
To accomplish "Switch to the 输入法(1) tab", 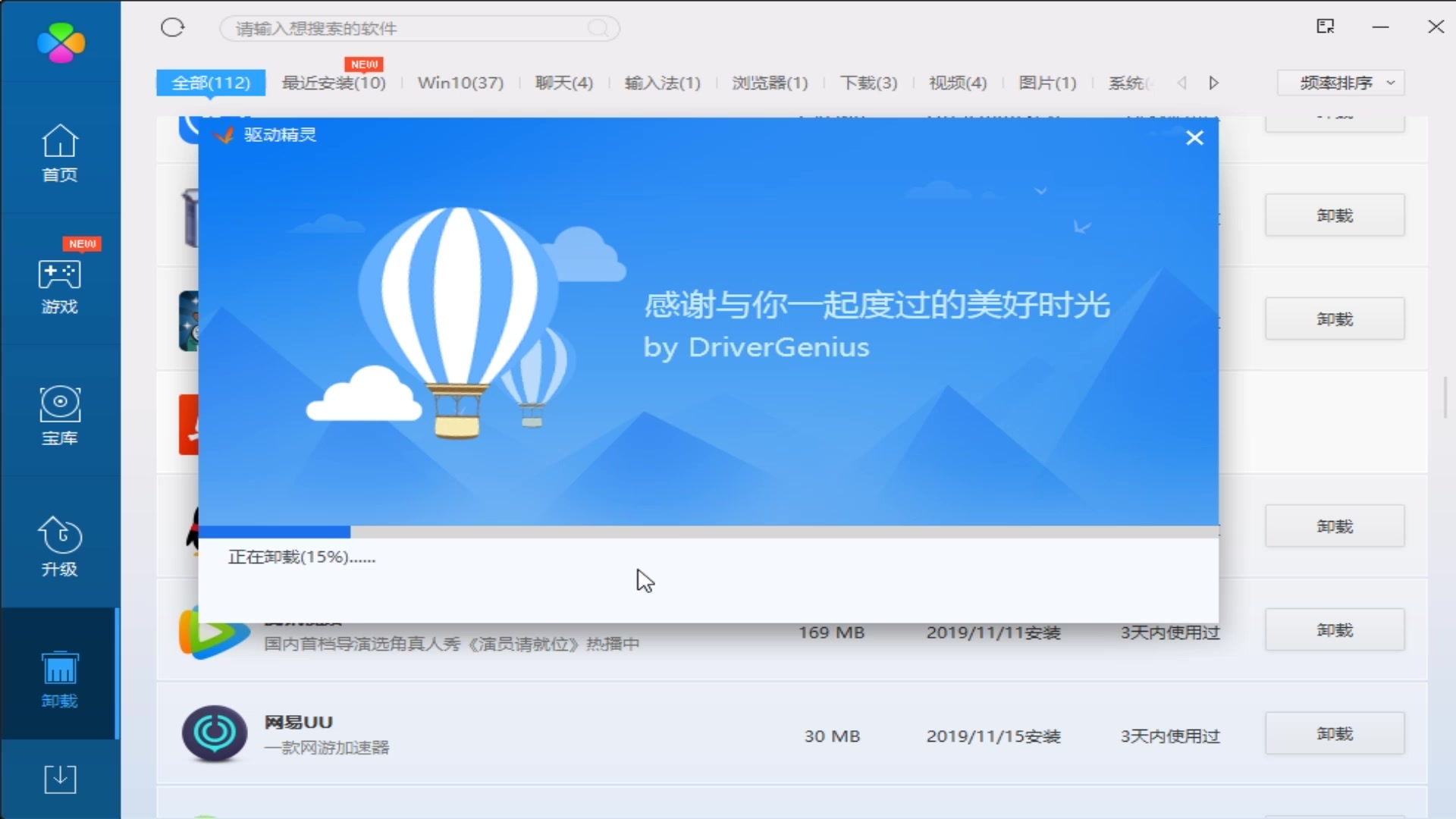I will point(663,83).
